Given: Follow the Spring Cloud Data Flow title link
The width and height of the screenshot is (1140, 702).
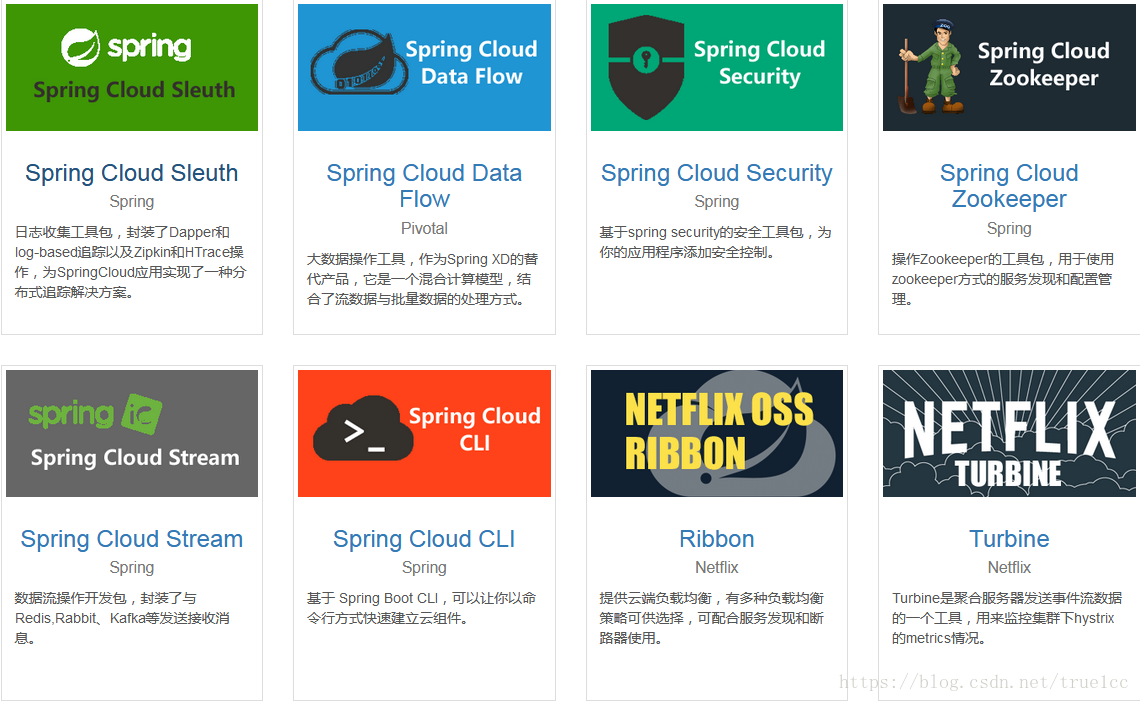Looking at the screenshot, I should pyautogui.click(x=425, y=186).
